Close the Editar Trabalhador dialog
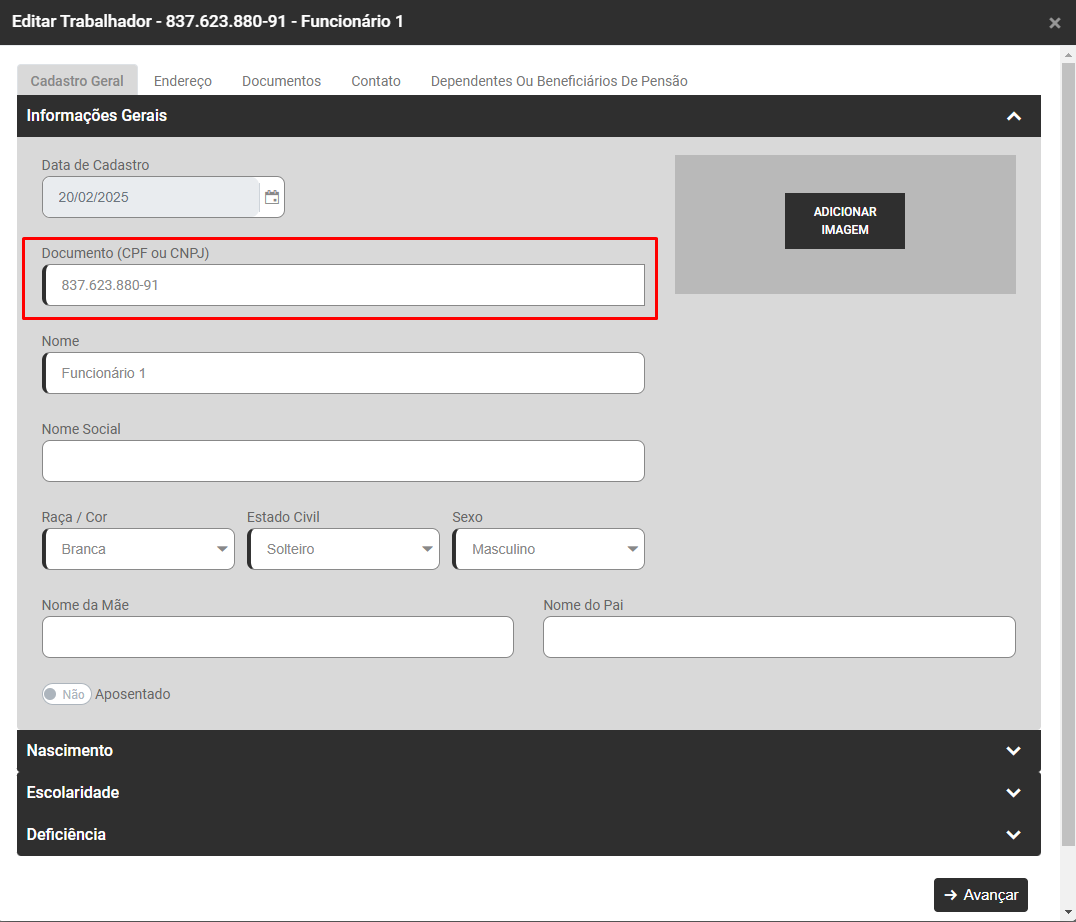 (1054, 23)
